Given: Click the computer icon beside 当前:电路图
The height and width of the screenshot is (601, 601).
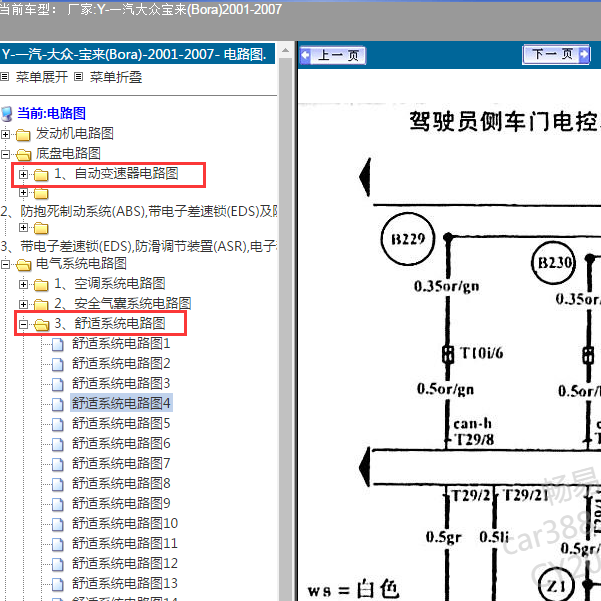Looking at the screenshot, I should (x=6, y=114).
